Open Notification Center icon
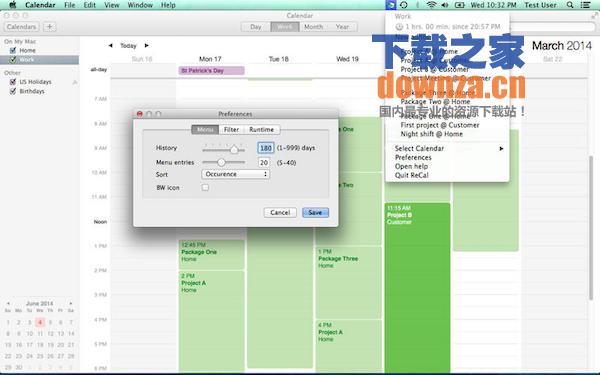The height and width of the screenshot is (375, 600). point(585,5)
